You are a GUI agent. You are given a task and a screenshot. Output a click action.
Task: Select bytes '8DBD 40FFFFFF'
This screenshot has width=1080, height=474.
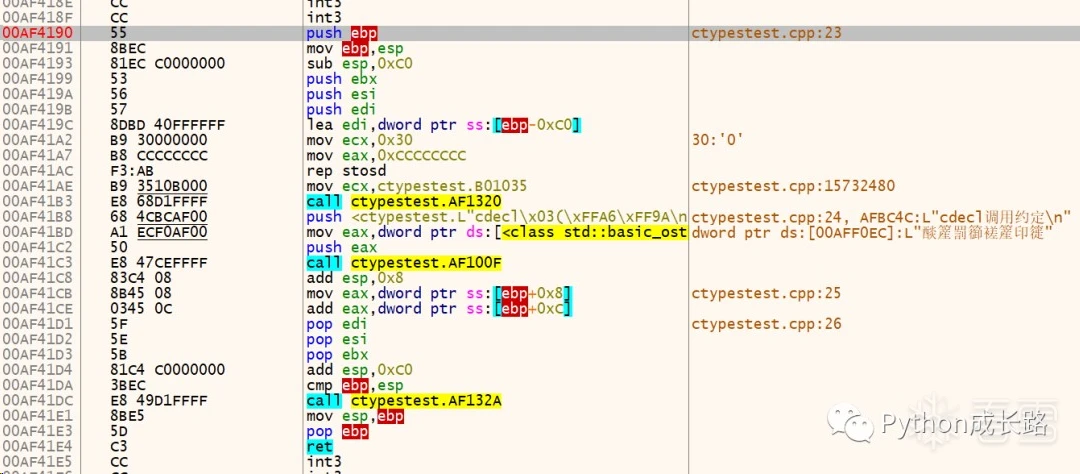167,124
